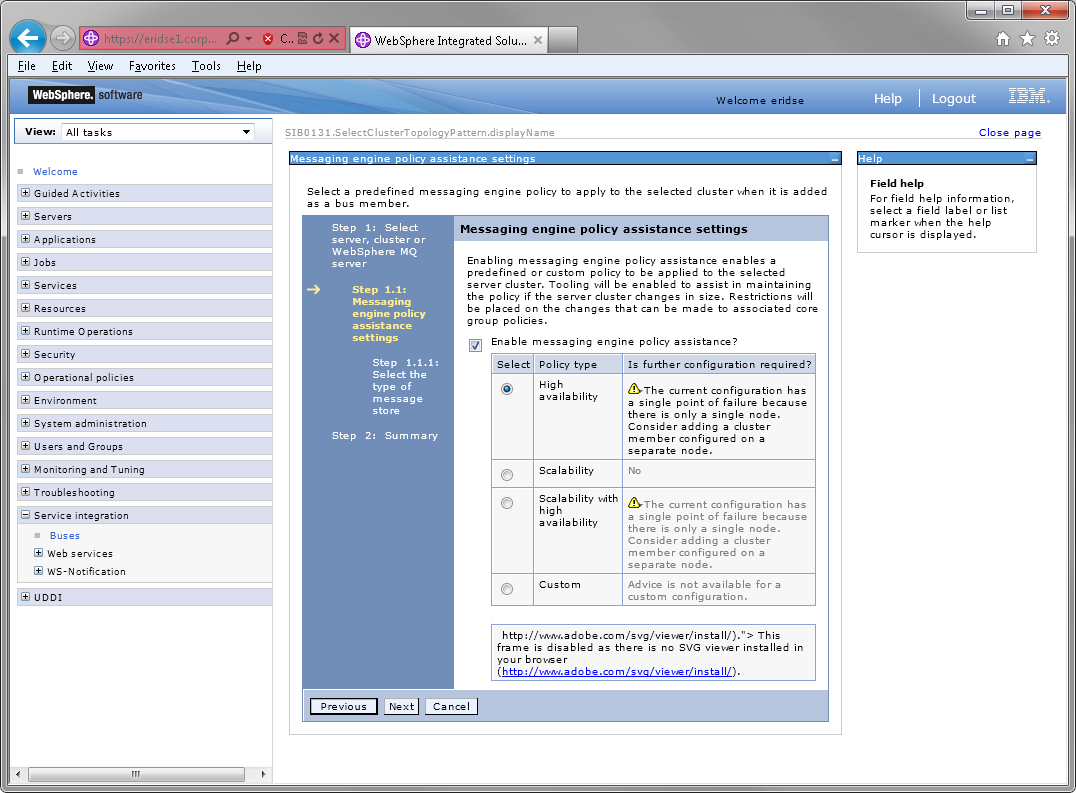Open the Edit menu

click(62, 66)
